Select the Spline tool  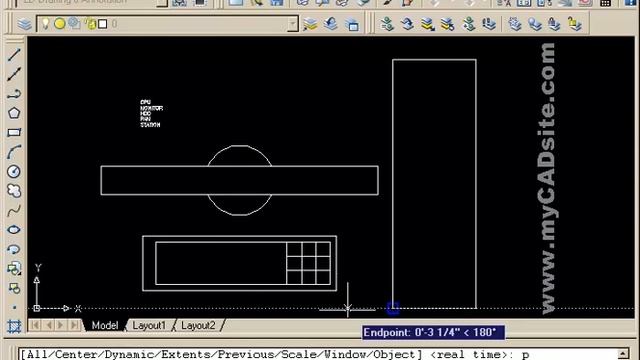(x=14, y=211)
